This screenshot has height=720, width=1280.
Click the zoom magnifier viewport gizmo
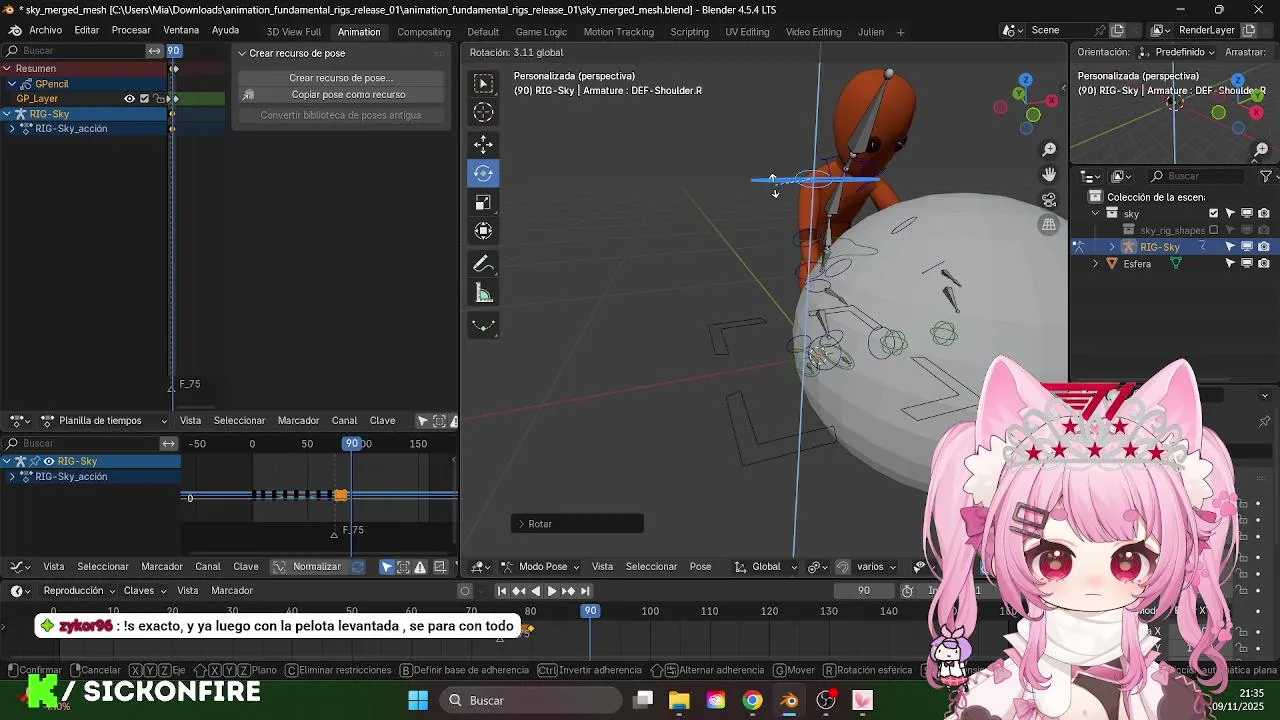pyautogui.click(x=1049, y=149)
